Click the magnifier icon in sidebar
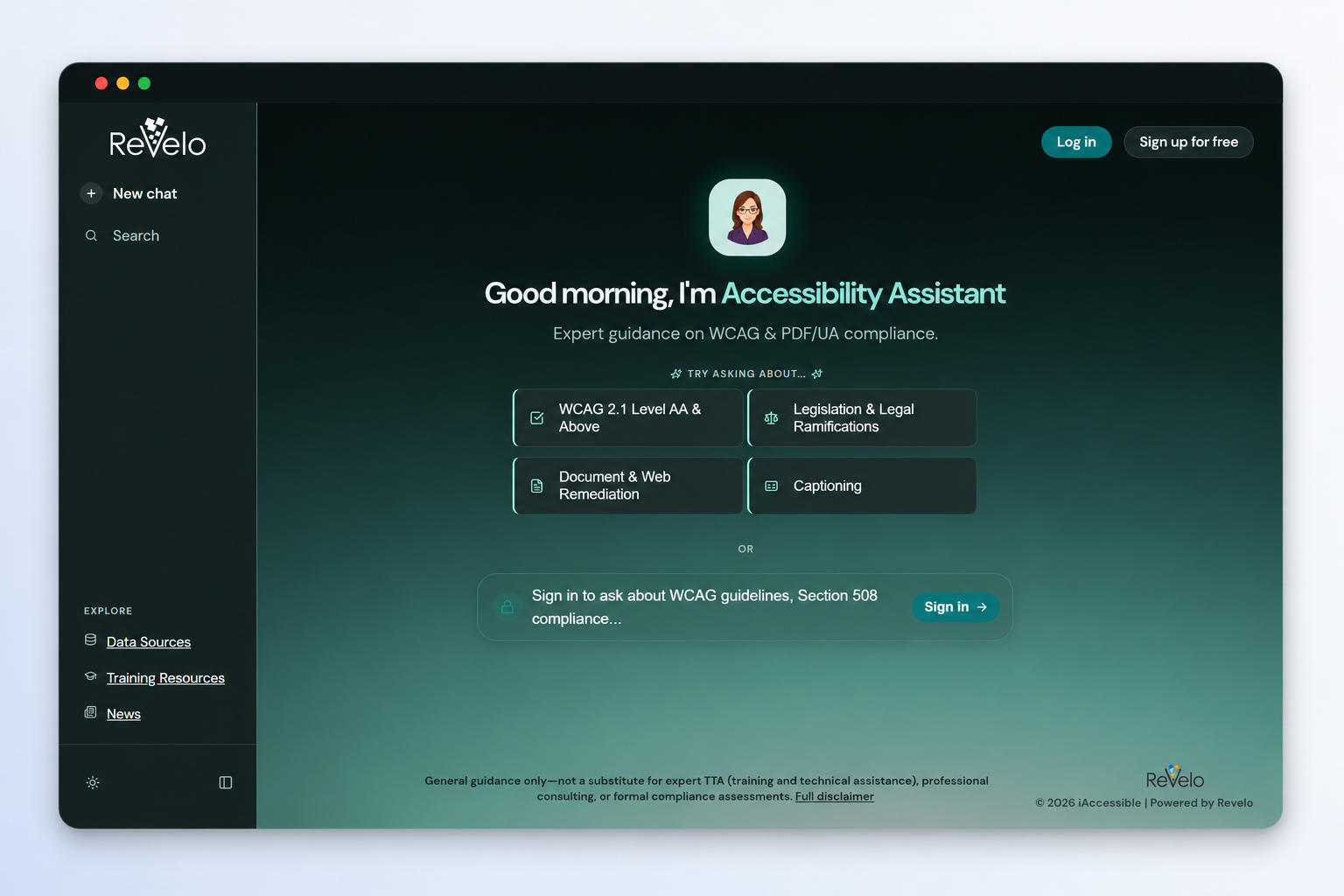Image resolution: width=1344 pixels, height=896 pixels. coord(91,235)
